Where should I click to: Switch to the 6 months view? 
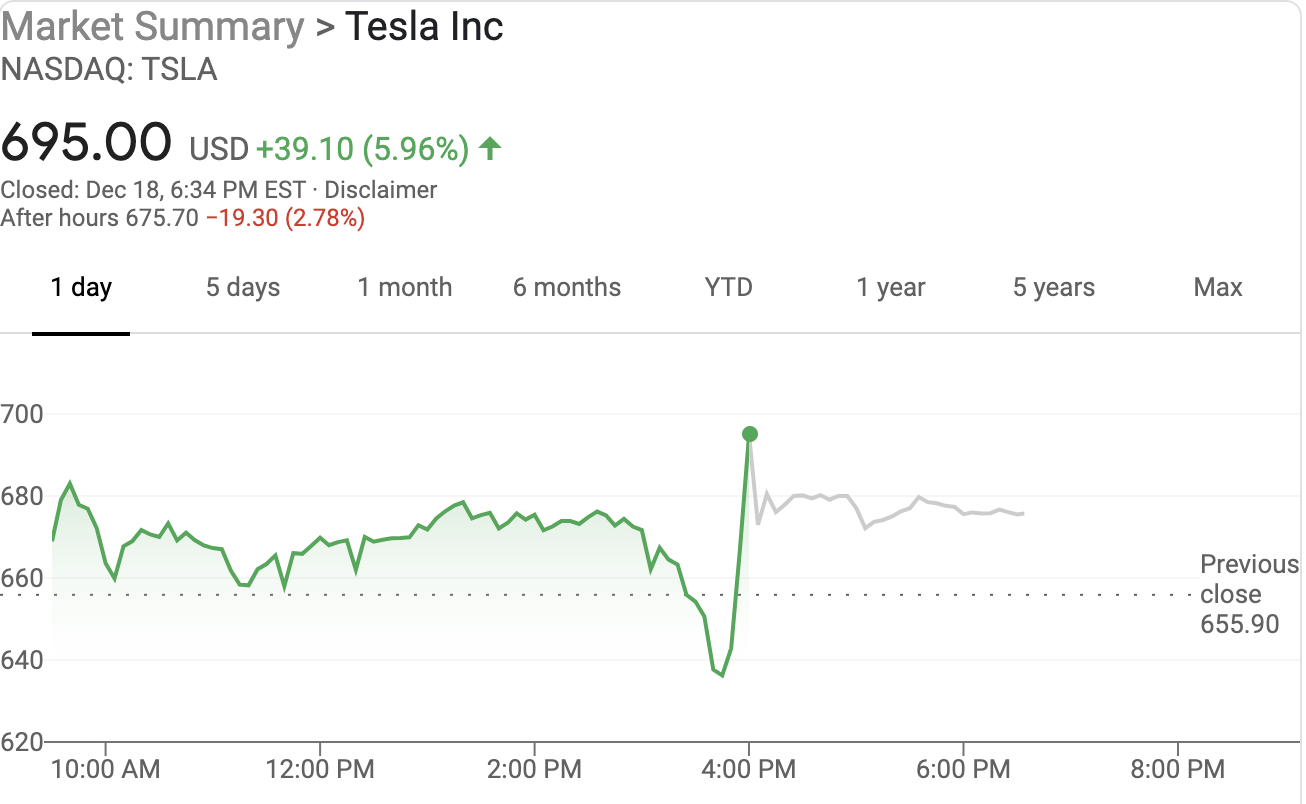click(567, 288)
